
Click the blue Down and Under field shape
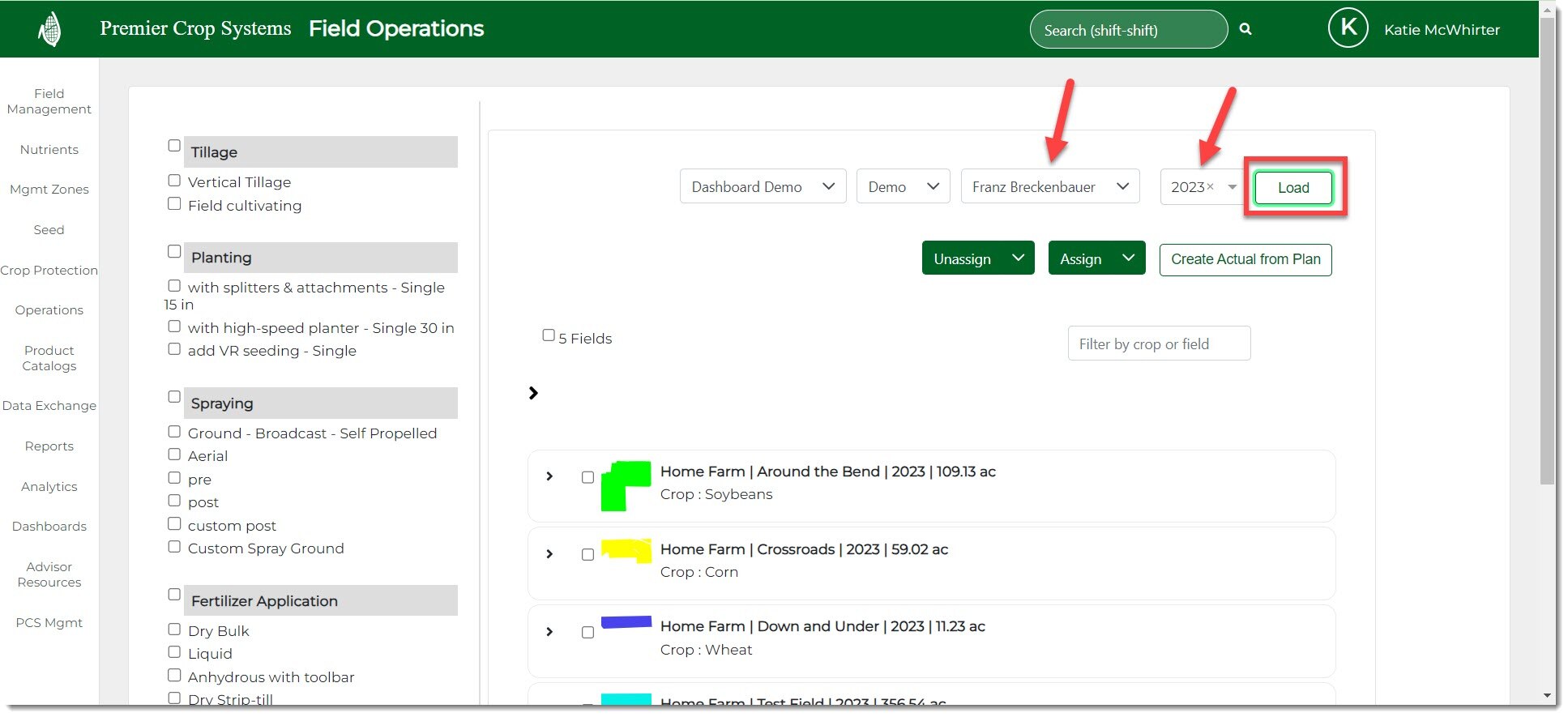626,622
